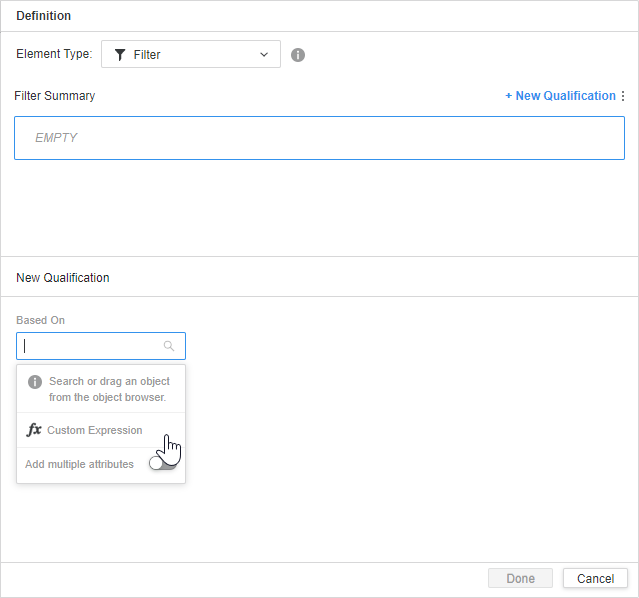The image size is (639, 598).
Task: Click the search or drag object hint
Action: [x=109, y=389]
